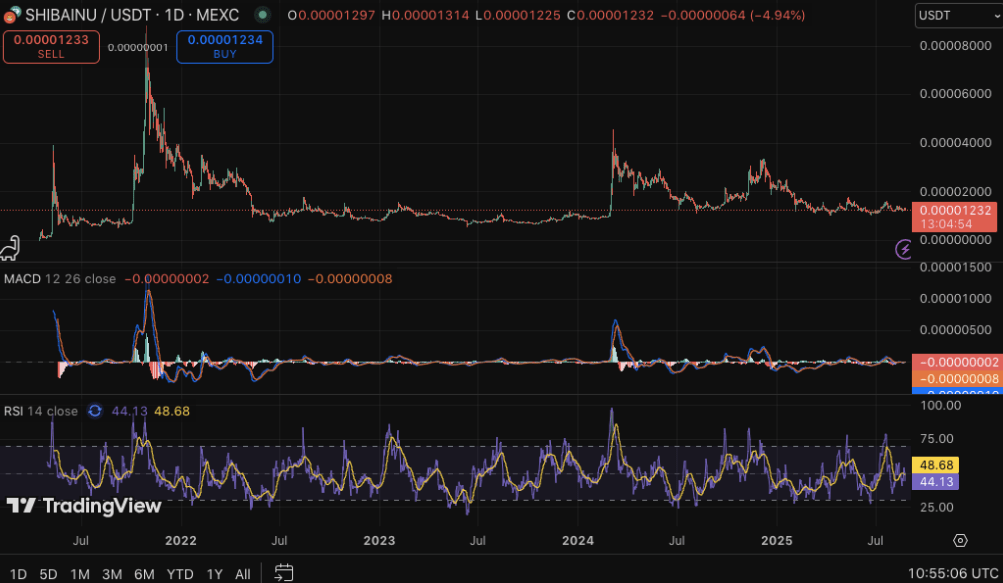Open chart settings gear icon
The height and width of the screenshot is (583, 1003).
click(x=960, y=540)
